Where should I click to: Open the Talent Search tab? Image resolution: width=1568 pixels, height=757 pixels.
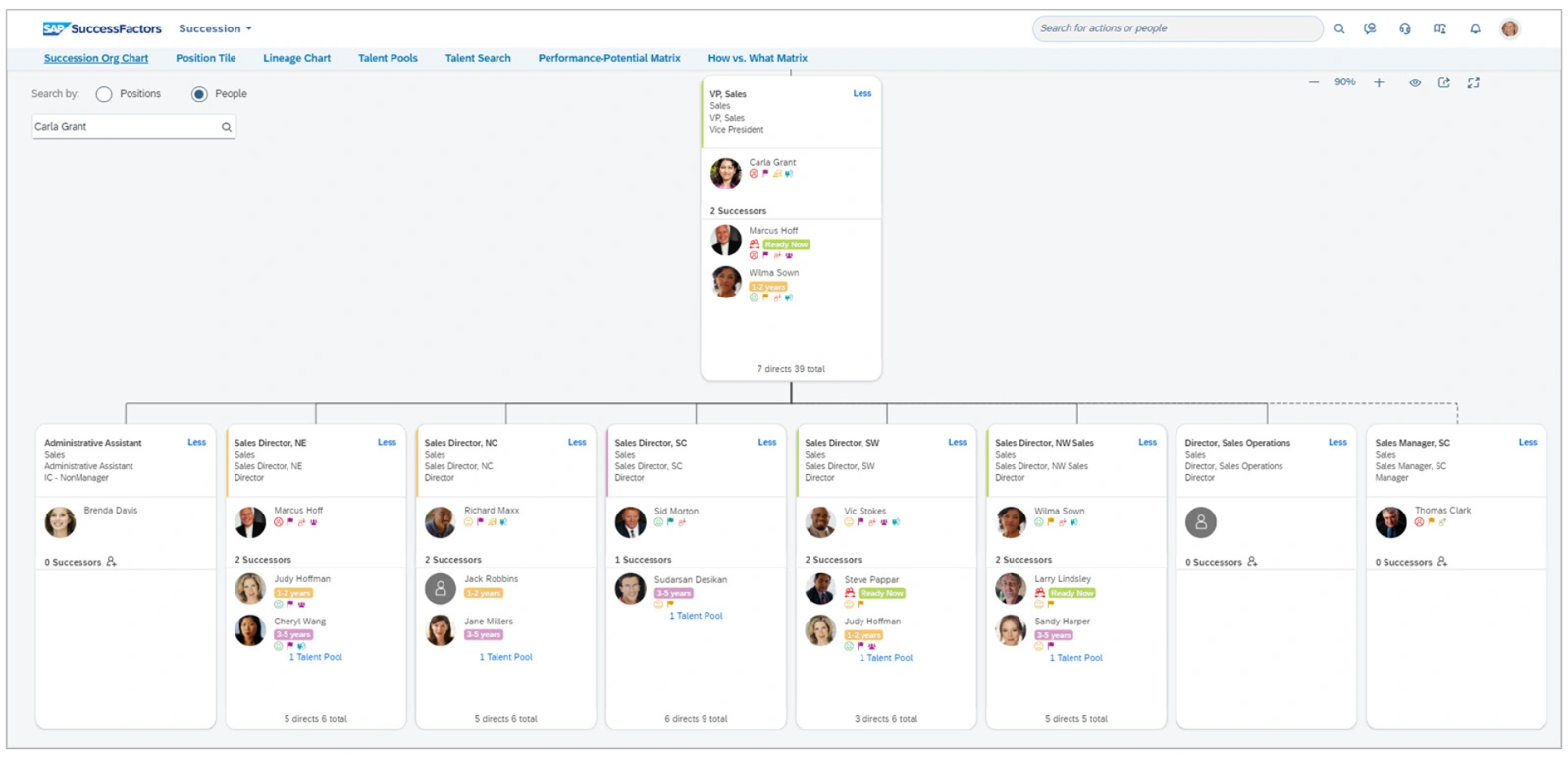pos(478,58)
